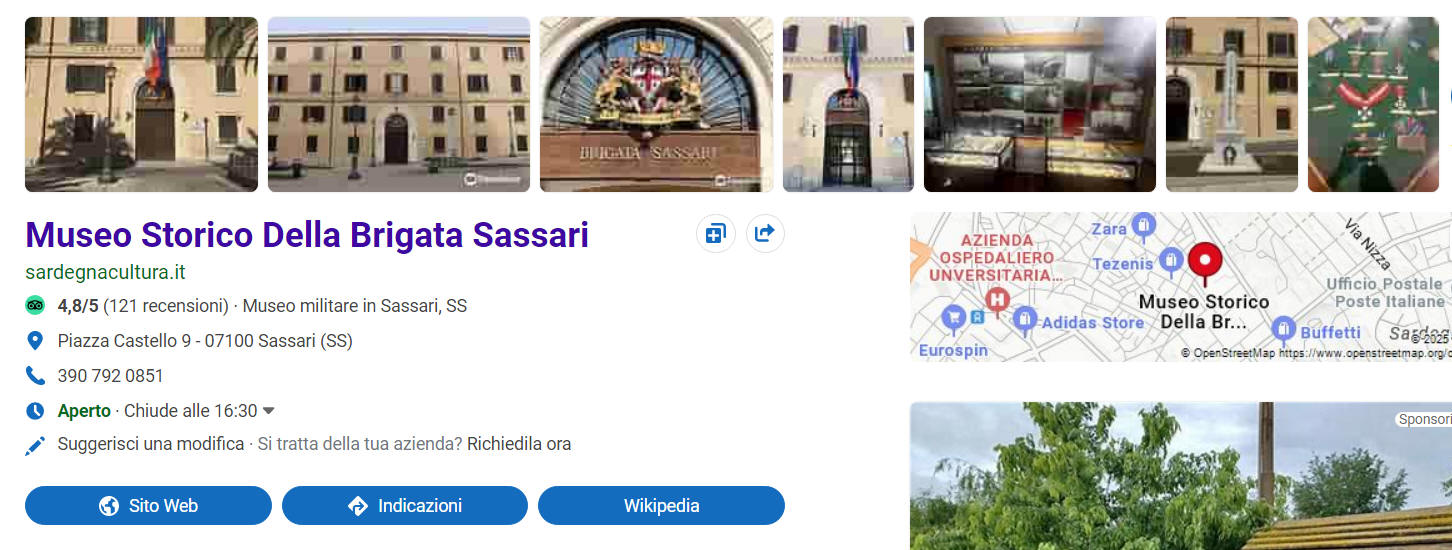
Task: Click the clock icon beside opening hours
Action: [35, 411]
